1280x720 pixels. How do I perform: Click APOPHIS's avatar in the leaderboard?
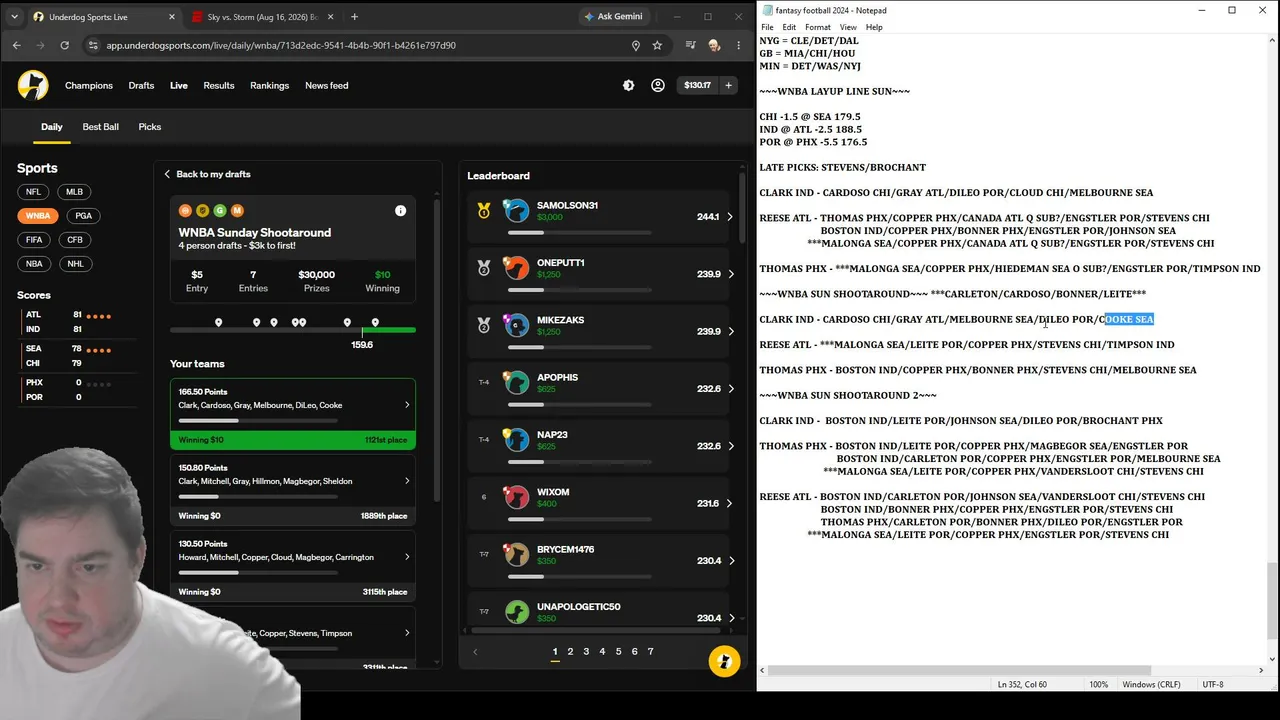click(516, 383)
